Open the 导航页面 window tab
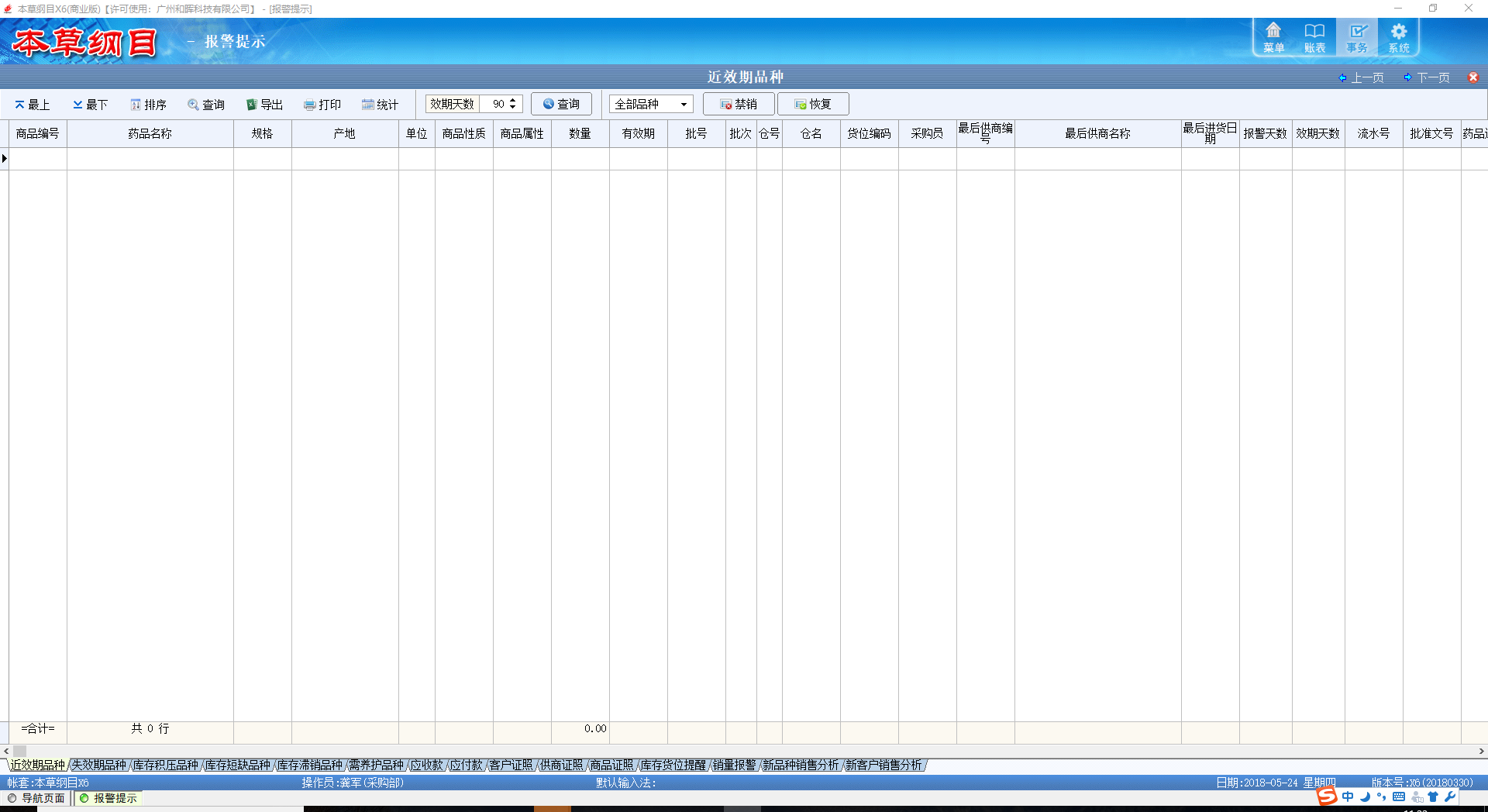1488x812 pixels. pyautogui.click(x=36, y=798)
